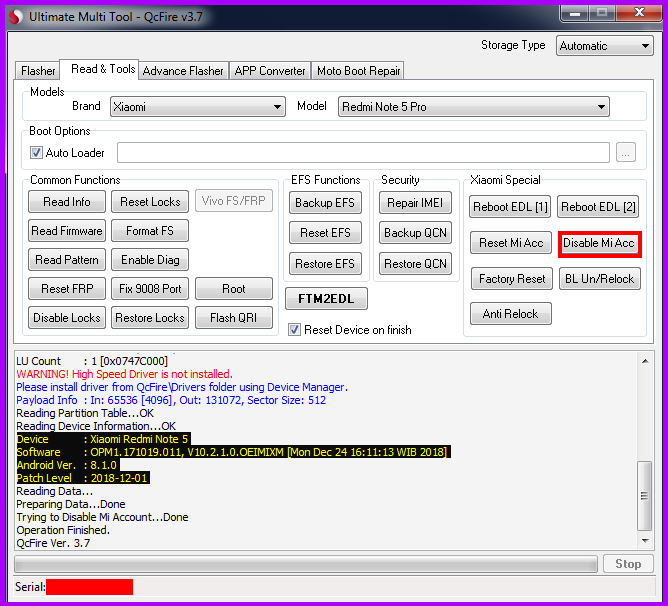Click the Root button
This screenshot has width=668, height=606.
point(234,289)
